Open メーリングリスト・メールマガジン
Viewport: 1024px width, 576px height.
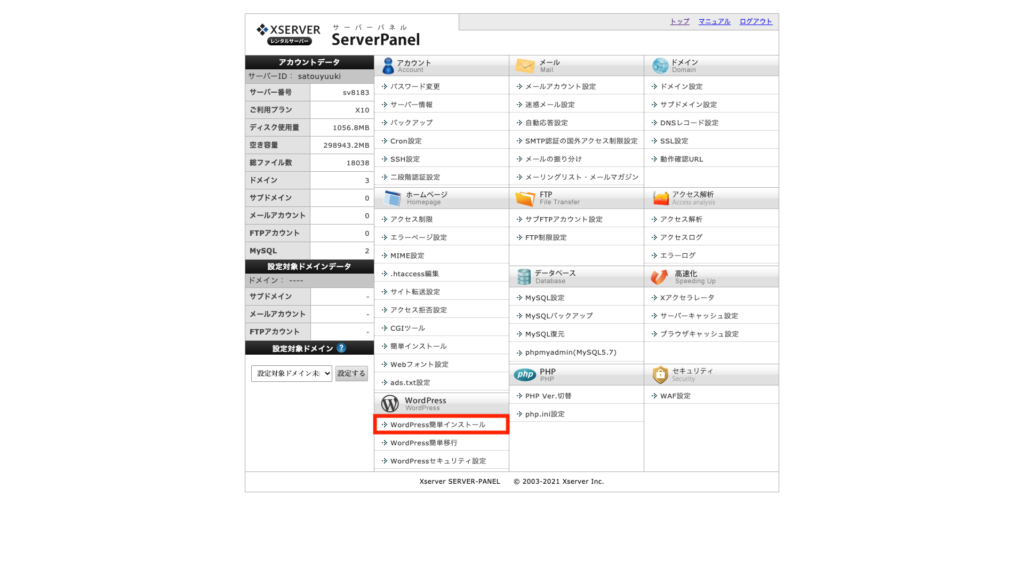[x=582, y=177]
